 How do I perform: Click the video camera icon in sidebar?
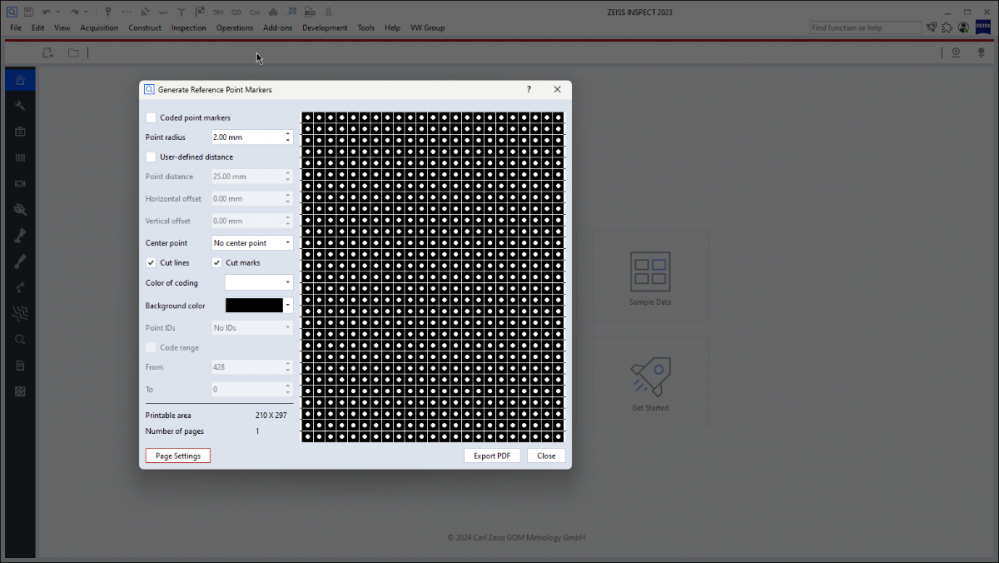coord(20,183)
